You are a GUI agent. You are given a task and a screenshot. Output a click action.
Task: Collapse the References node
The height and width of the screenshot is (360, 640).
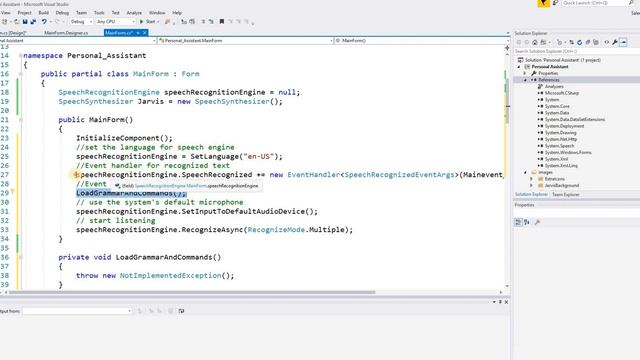click(525, 80)
